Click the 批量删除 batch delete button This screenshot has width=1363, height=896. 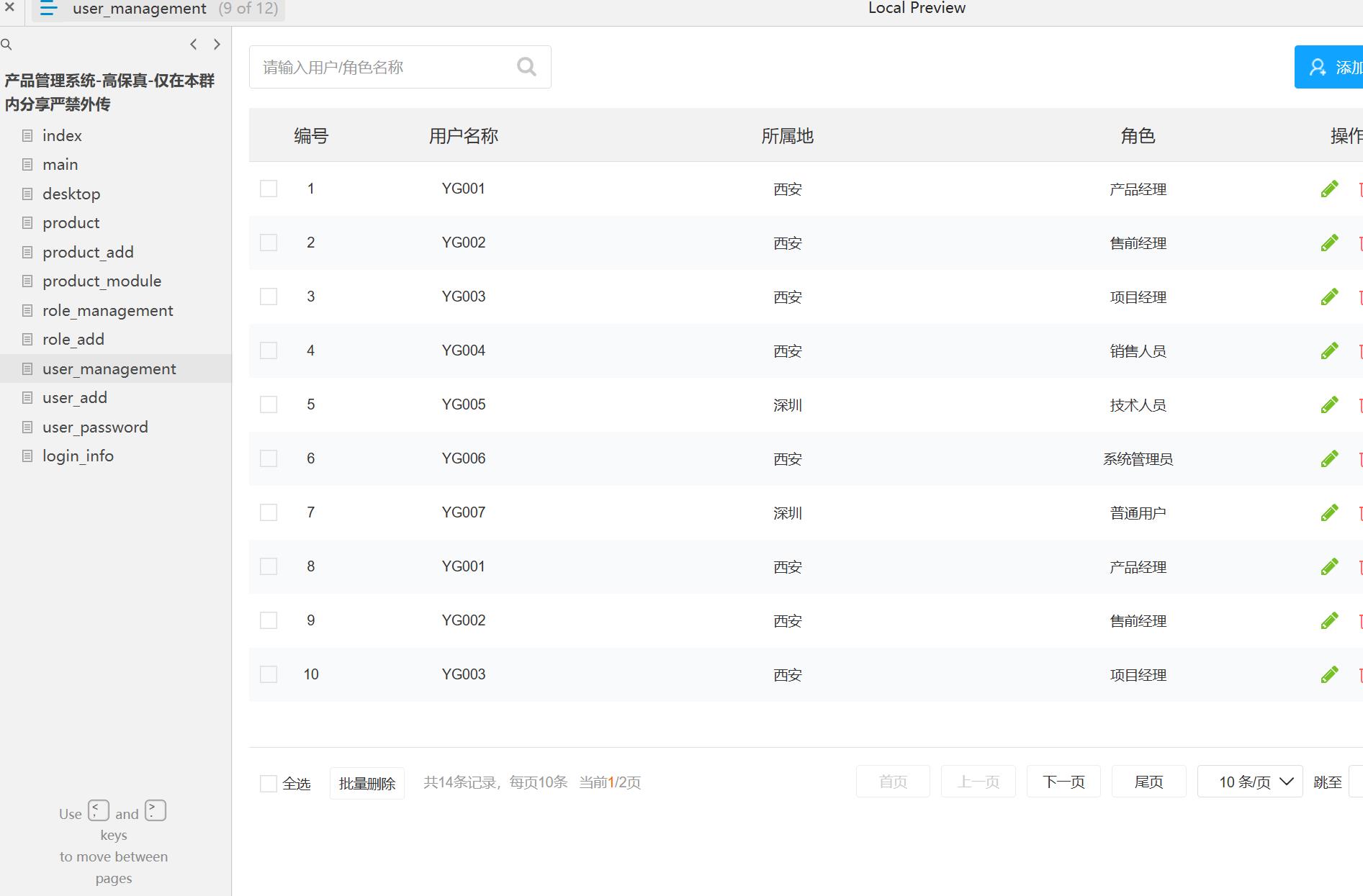[x=367, y=784]
